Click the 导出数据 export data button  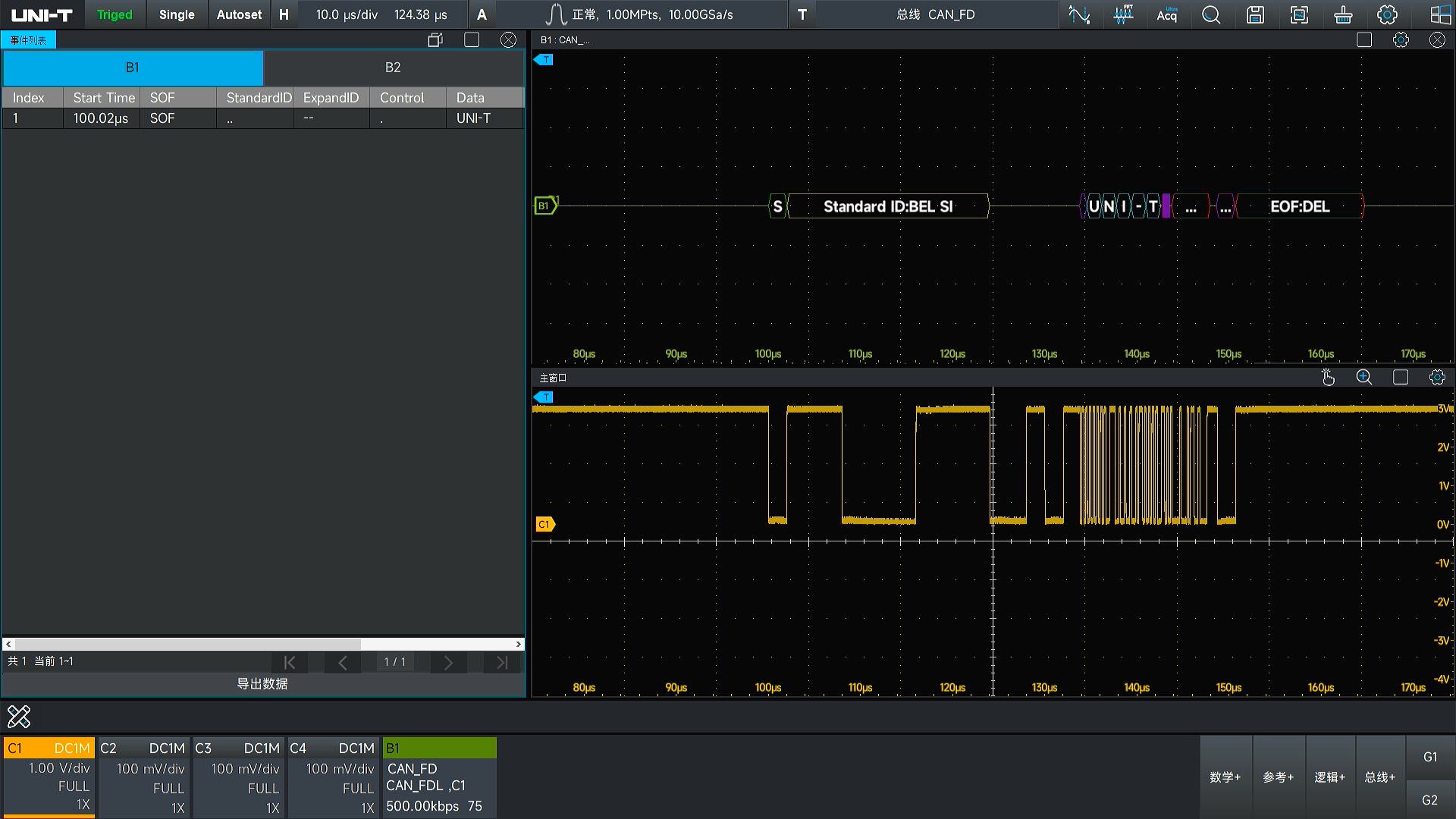pyautogui.click(x=262, y=684)
